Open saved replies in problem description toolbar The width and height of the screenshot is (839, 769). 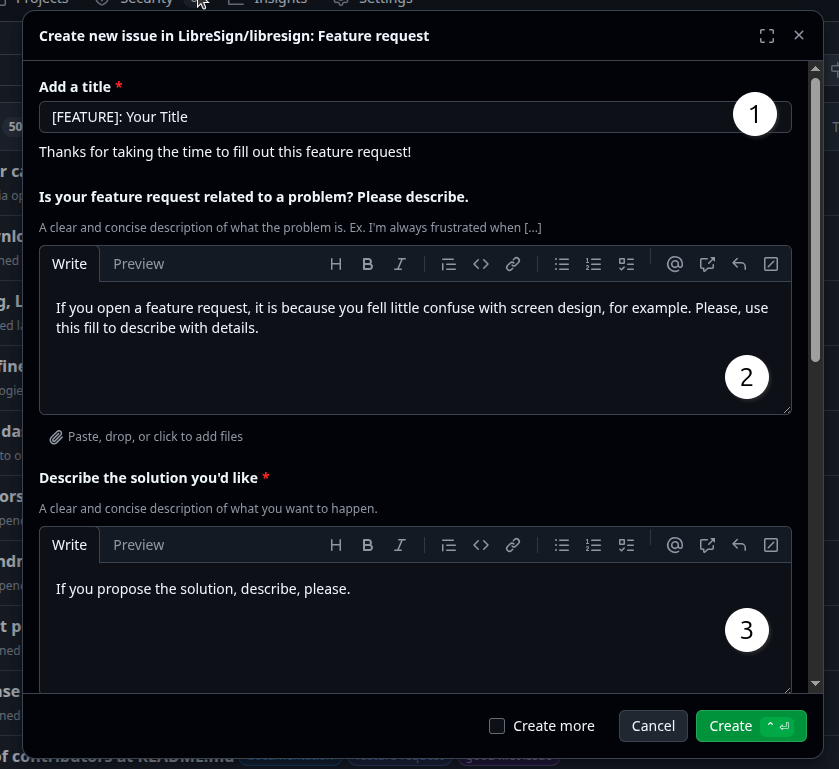click(x=739, y=264)
